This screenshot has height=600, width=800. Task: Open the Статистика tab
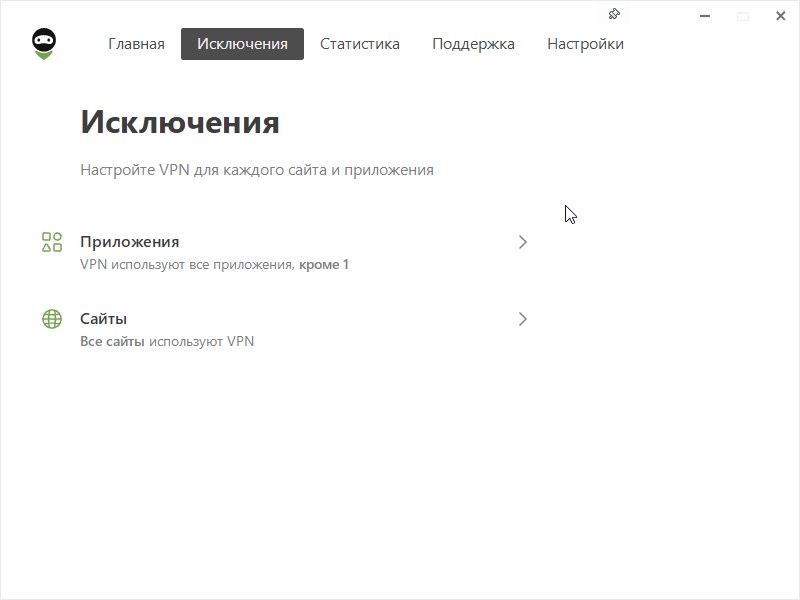click(x=359, y=43)
